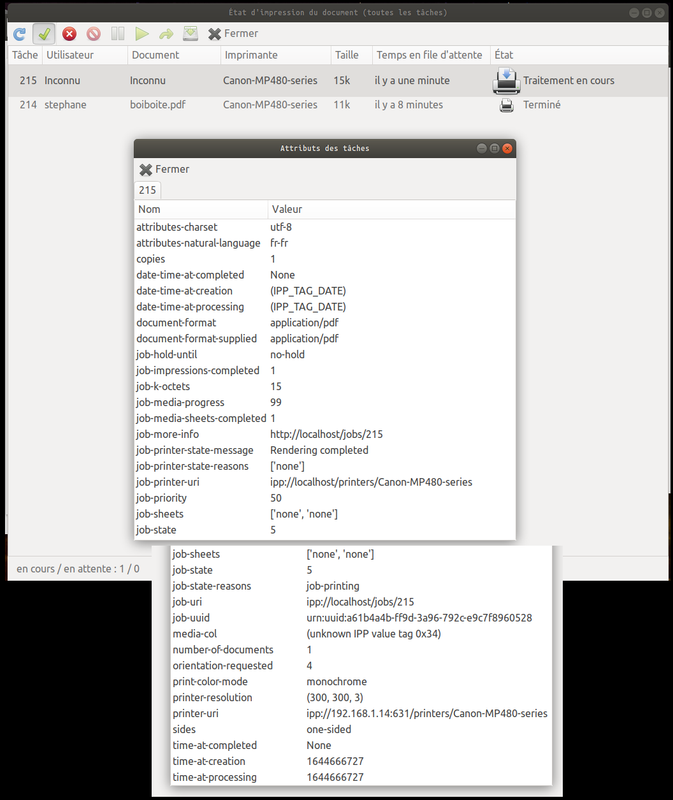This screenshot has height=800, width=673.
Task: Select the attributes-charset row
Action: pos(325,228)
